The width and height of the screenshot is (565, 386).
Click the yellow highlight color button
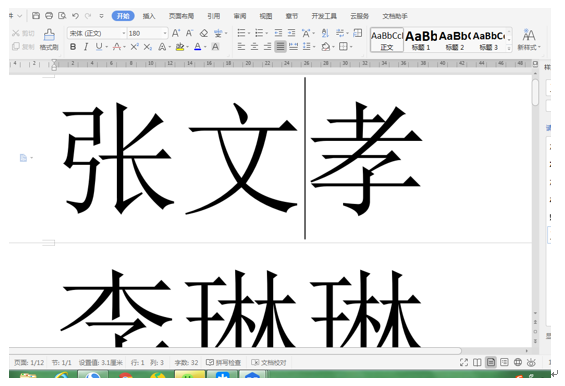tap(180, 46)
